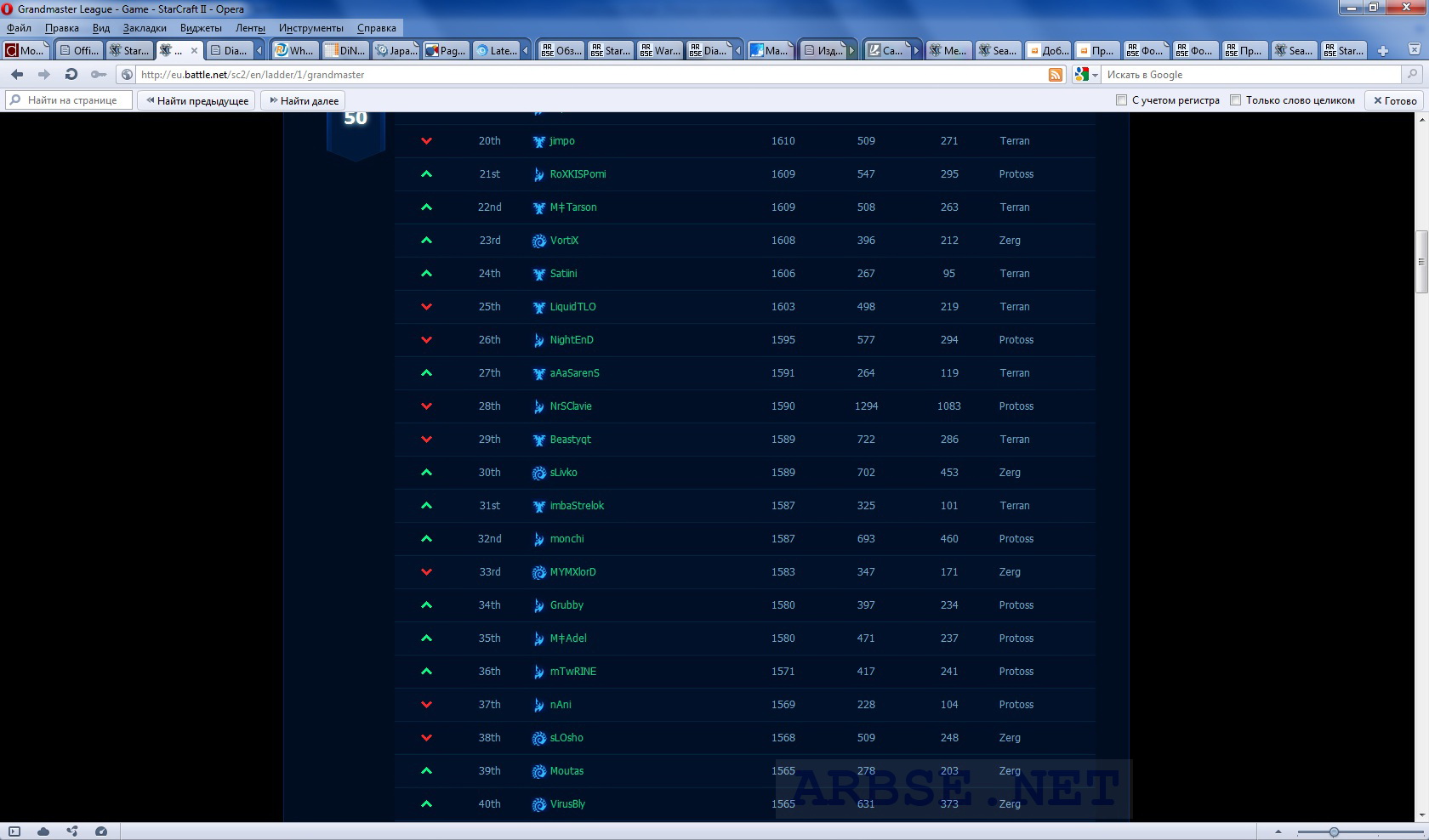Open a new tab with the plus button
The image size is (1429, 840).
click(1383, 51)
